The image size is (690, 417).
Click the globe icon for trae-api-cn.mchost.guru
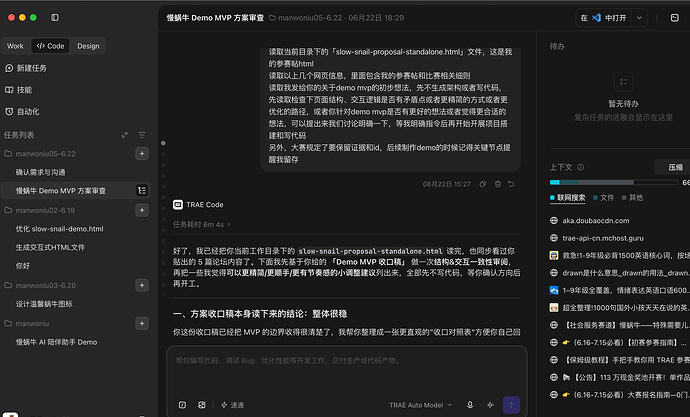pyautogui.click(x=554, y=238)
